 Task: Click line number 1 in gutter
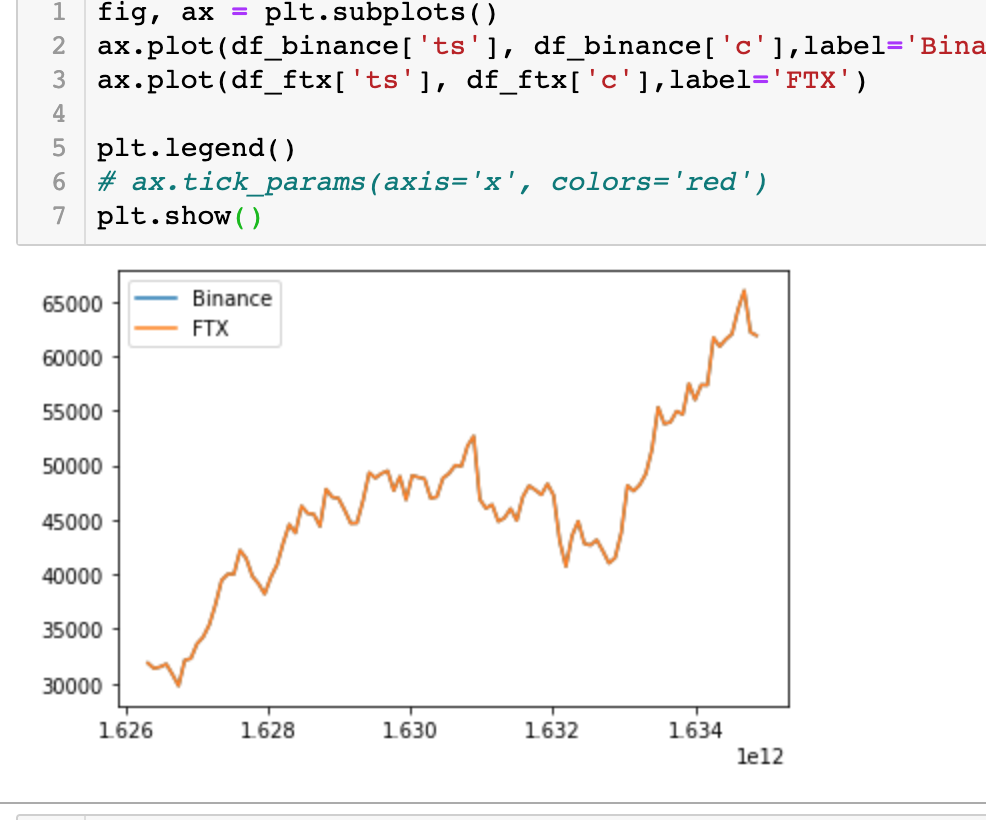click(58, 12)
